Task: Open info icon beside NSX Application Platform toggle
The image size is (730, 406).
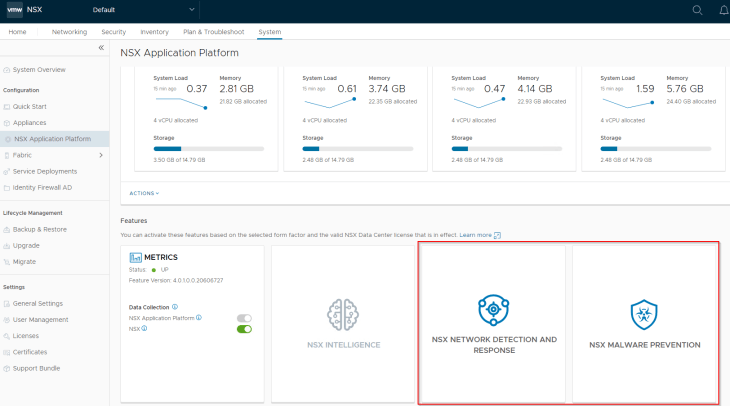Action: [199, 318]
